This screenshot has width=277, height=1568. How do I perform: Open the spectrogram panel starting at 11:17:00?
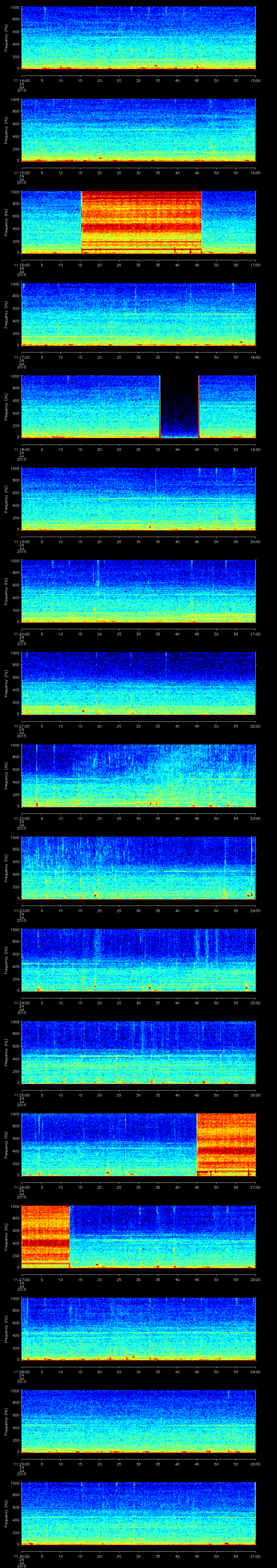[139, 315]
